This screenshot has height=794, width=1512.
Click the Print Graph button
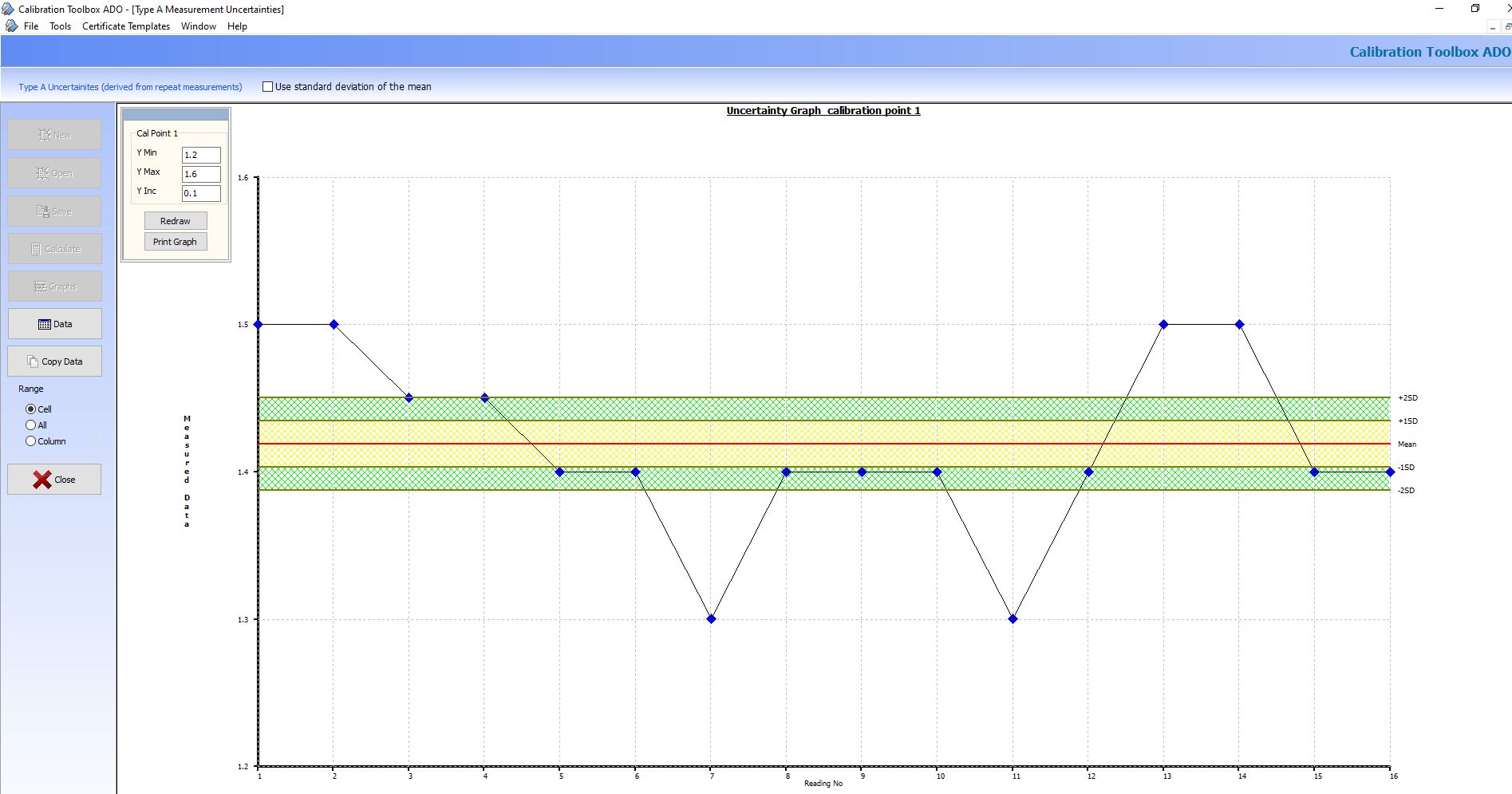coord(176,242)
